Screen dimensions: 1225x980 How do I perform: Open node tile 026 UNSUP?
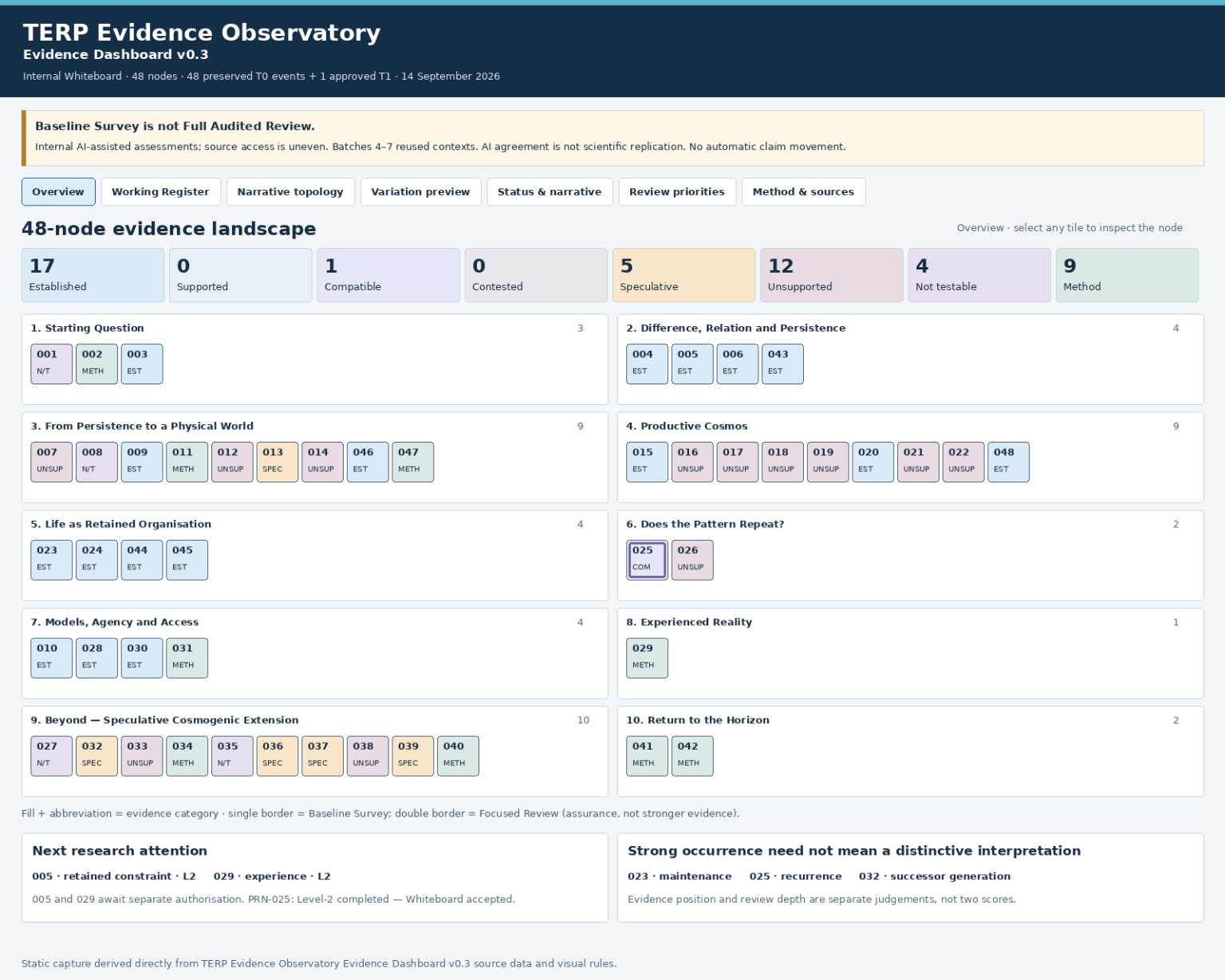tap(692, 560)
